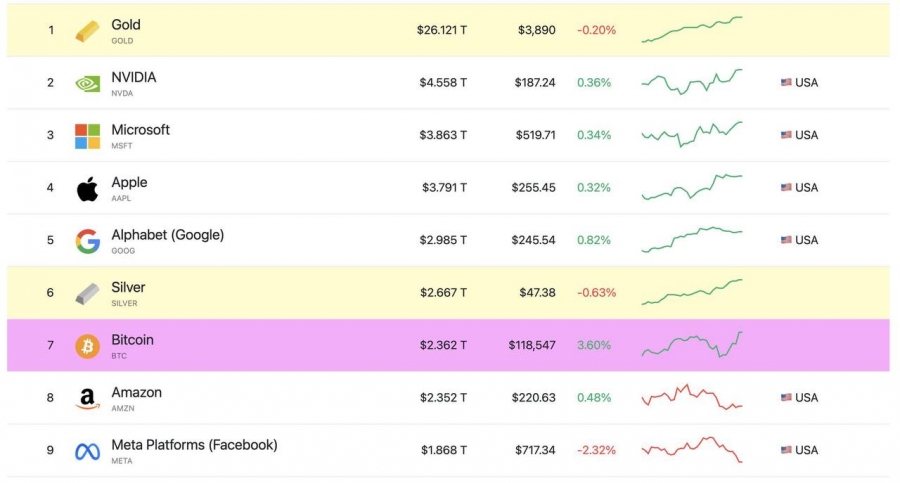Click Gold's green 30-day sparkline chart
The width and height of the screenshot is (900, 483).
tap(692, 29)
